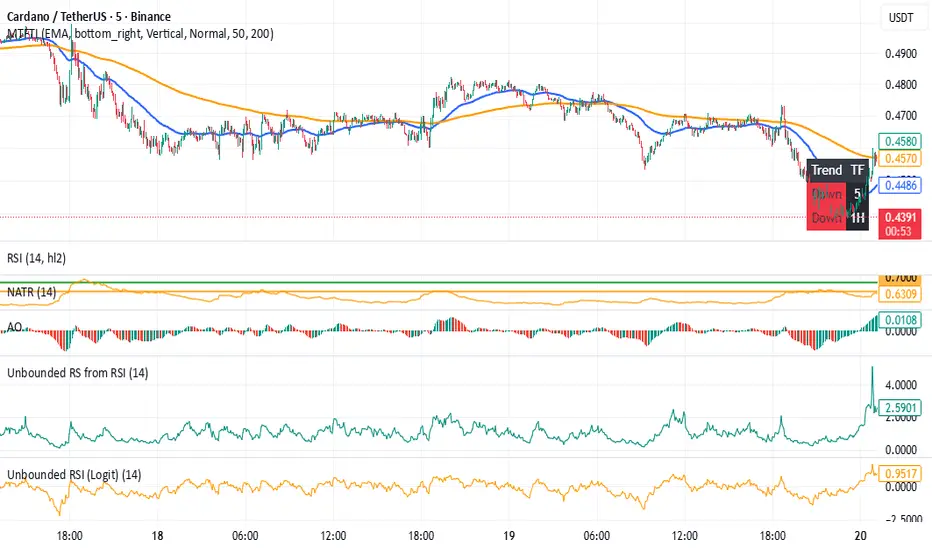Screen dimensions: 932x550
Task: Click the orange 0.6309 NATR value tag
Action: 897,294
